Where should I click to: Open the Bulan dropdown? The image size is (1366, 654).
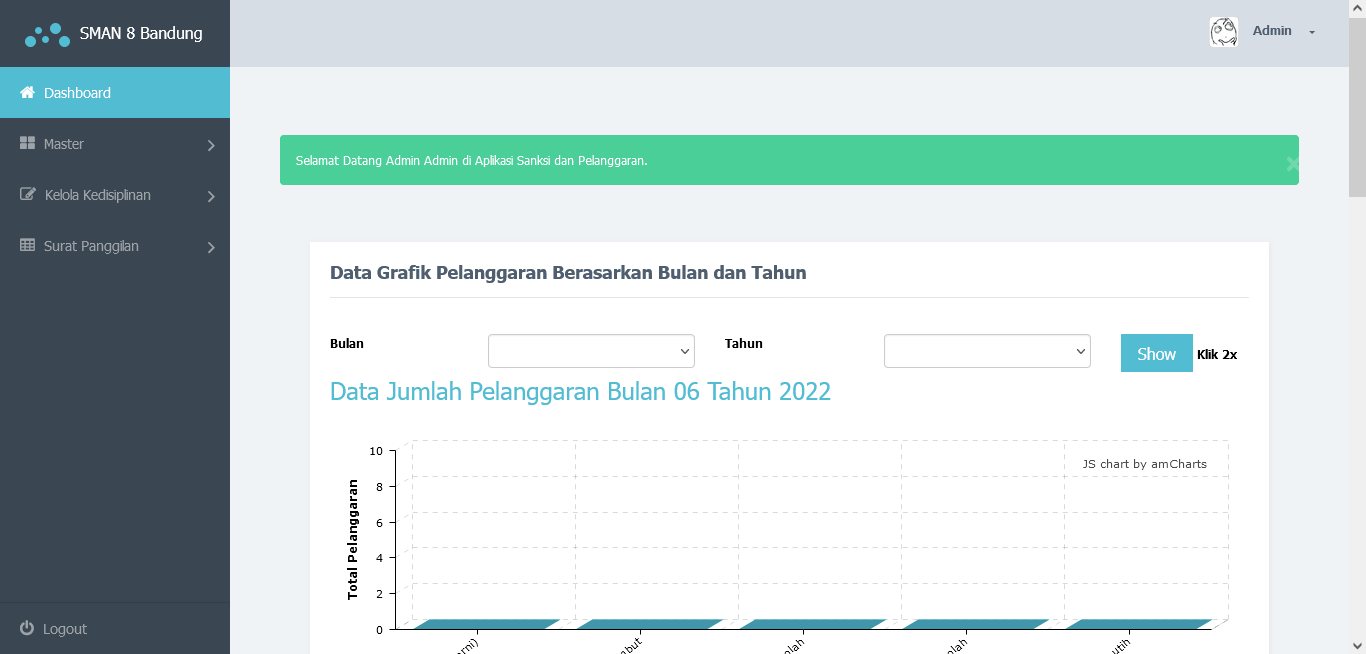(591, 351)
